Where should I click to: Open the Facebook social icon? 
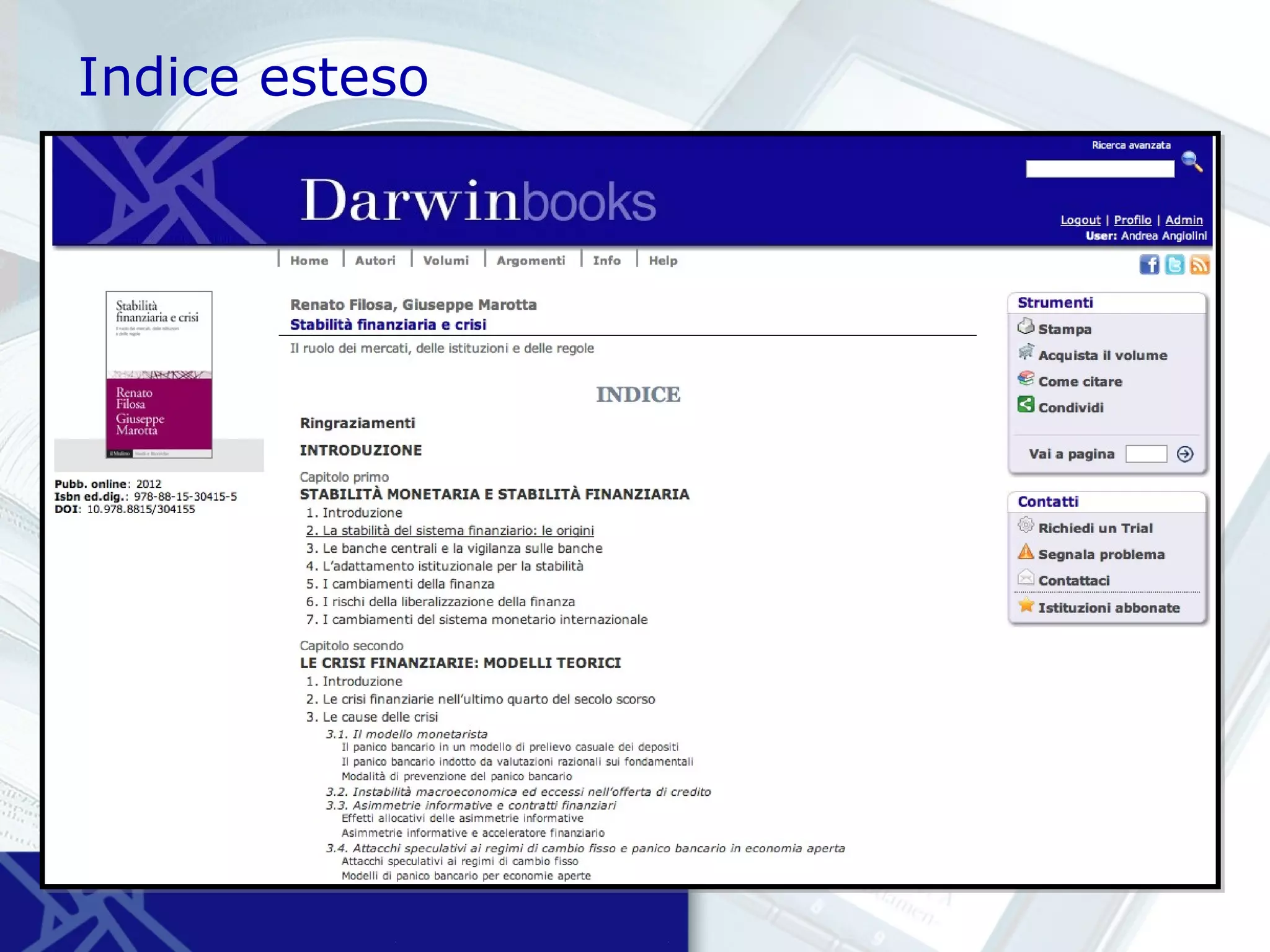click(x=1149, y=265)
